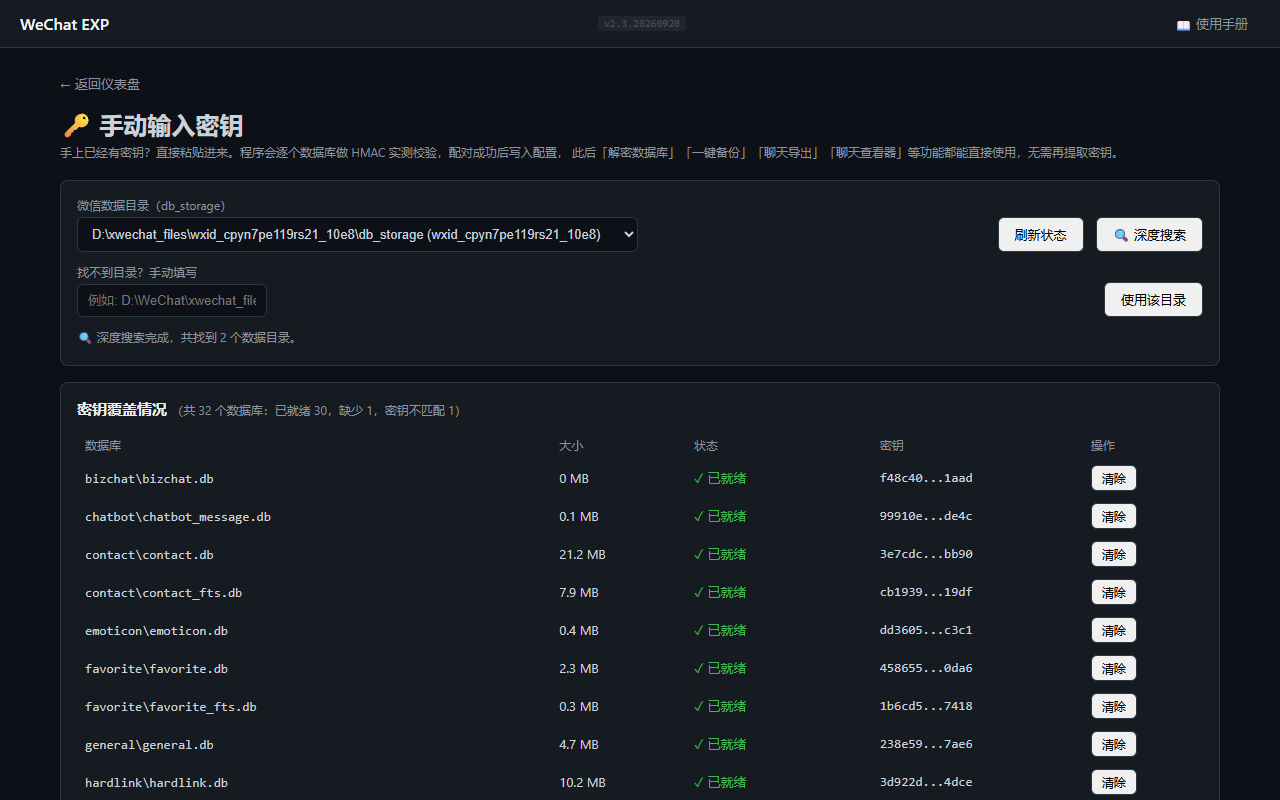
Task: Clear key for contact\contact_fts.db
Action: click(x=1113, y=593)
